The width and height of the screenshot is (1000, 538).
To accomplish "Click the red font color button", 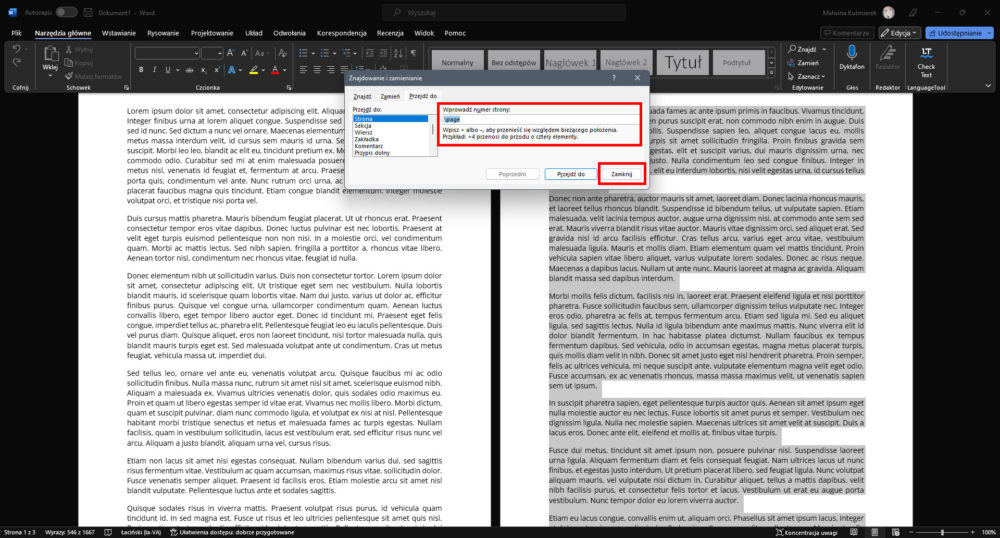I will [x=275, y=69].
